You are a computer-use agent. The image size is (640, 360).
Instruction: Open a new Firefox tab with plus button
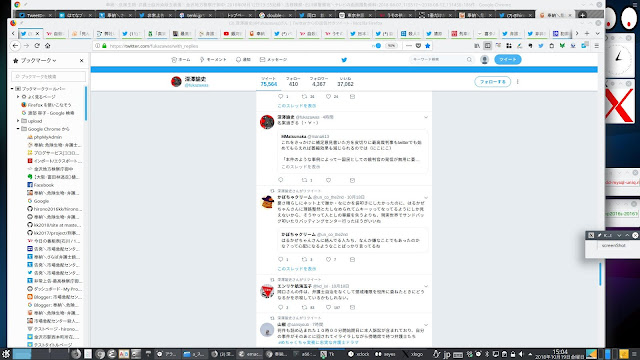click(587, 33)
